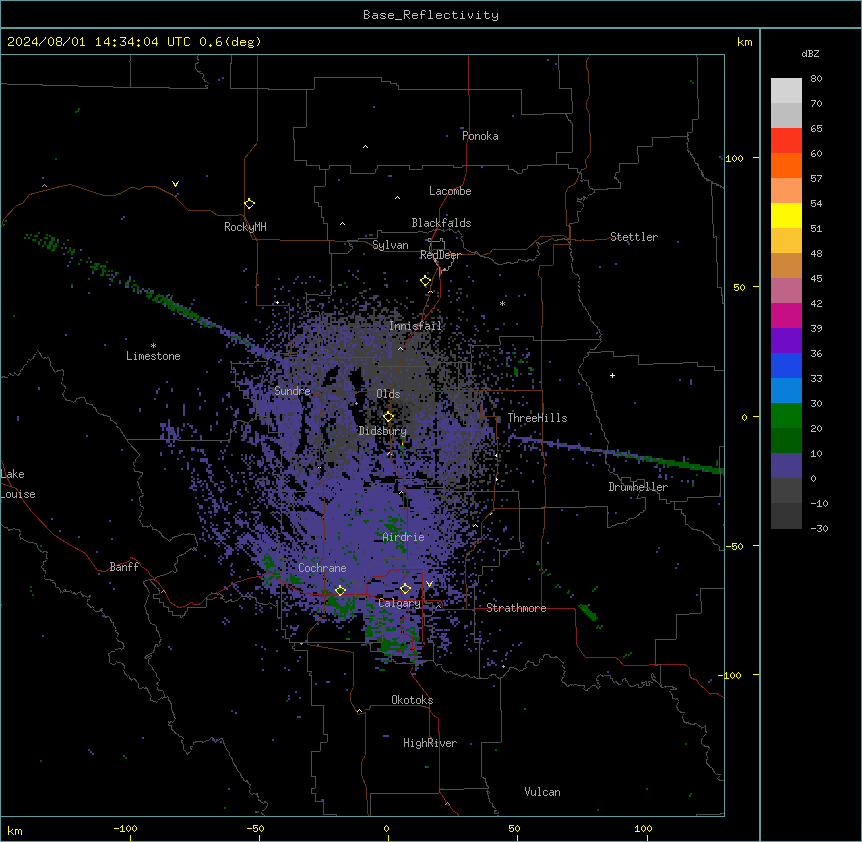Screen dimensions: 862x842
Task: Click the yellow diamond marker south of RedDeer
Action: coord(426,281)
